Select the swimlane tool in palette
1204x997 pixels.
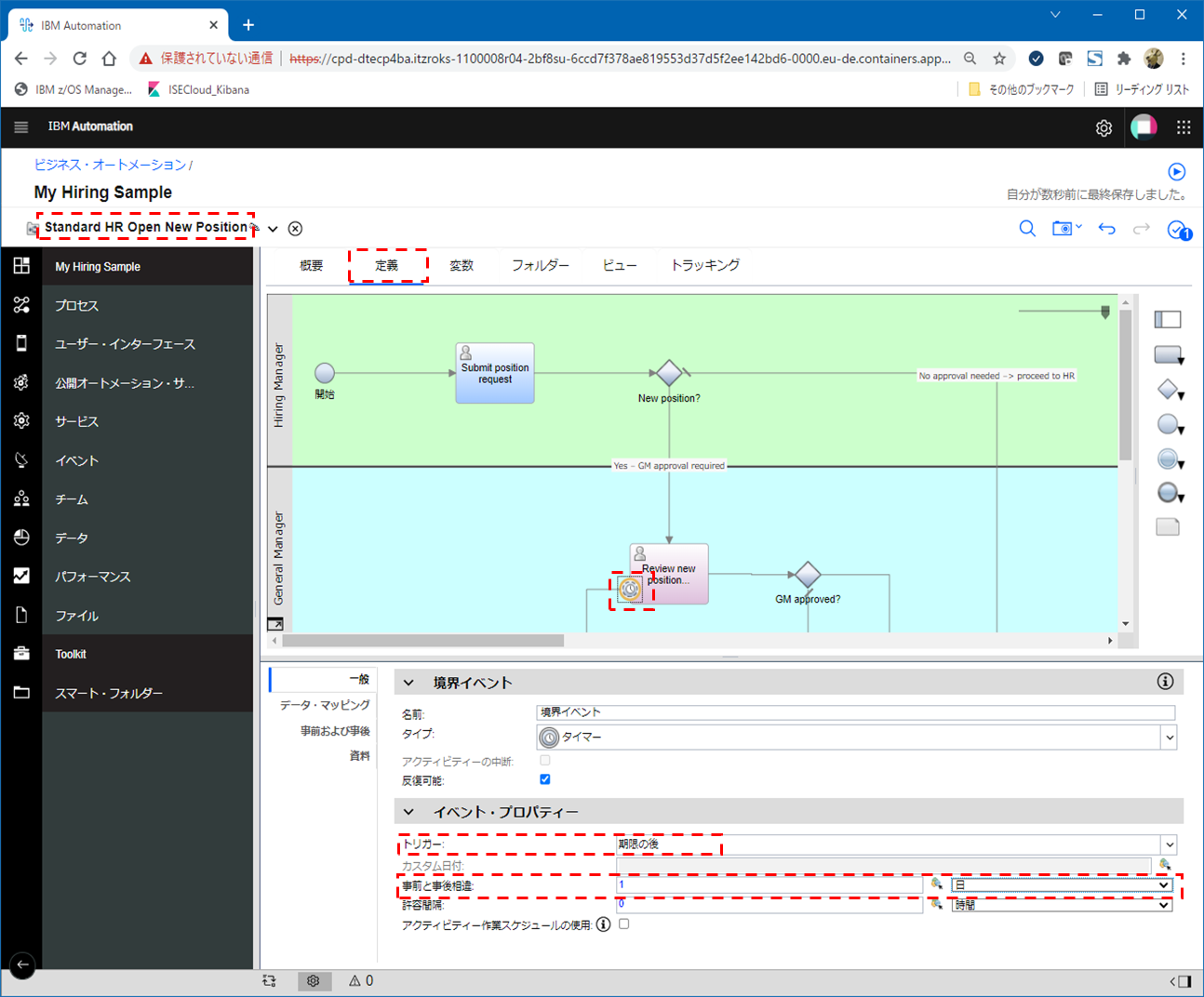(1168, 319)
